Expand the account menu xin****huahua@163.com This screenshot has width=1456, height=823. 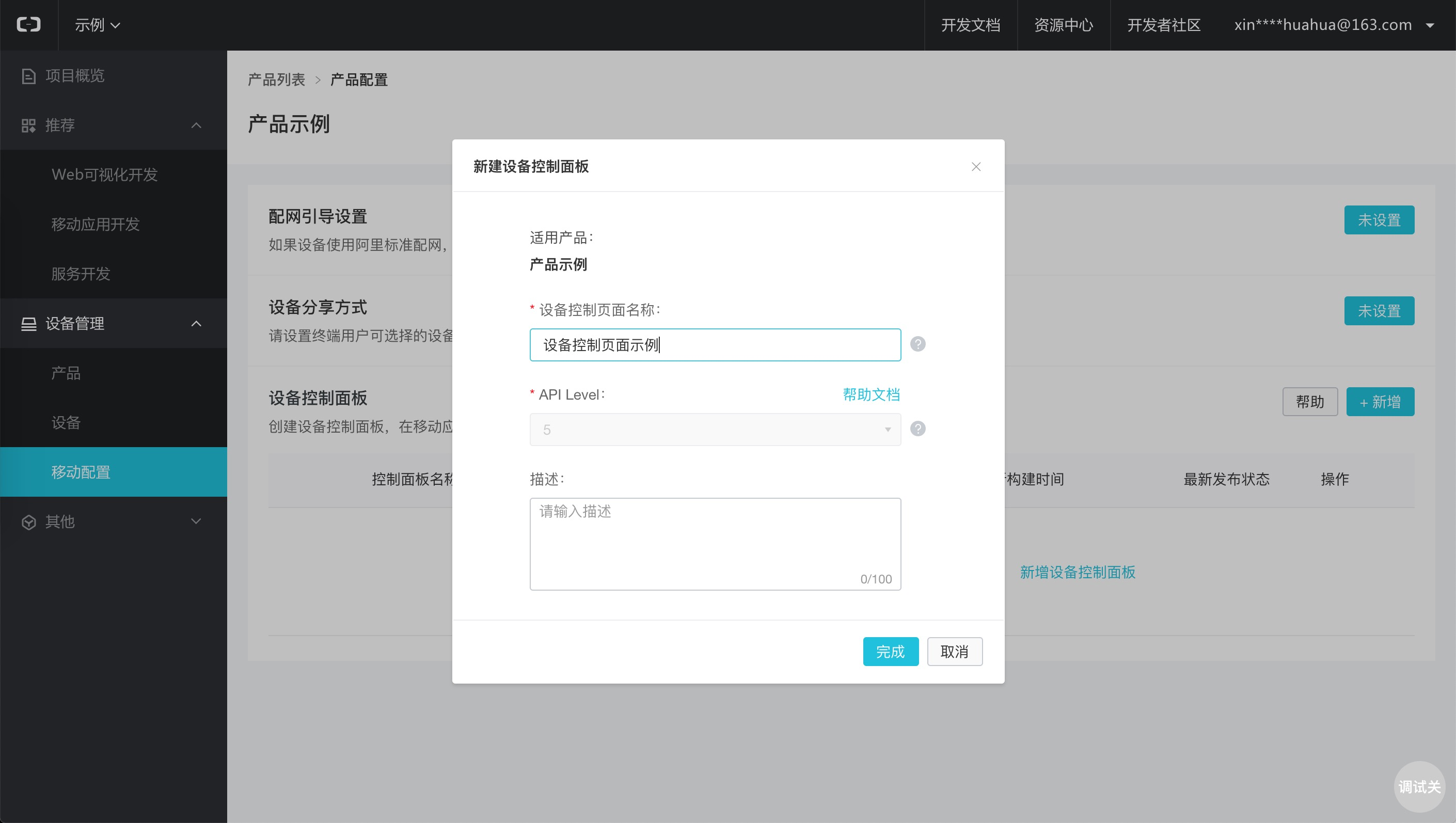[1334, 25]
